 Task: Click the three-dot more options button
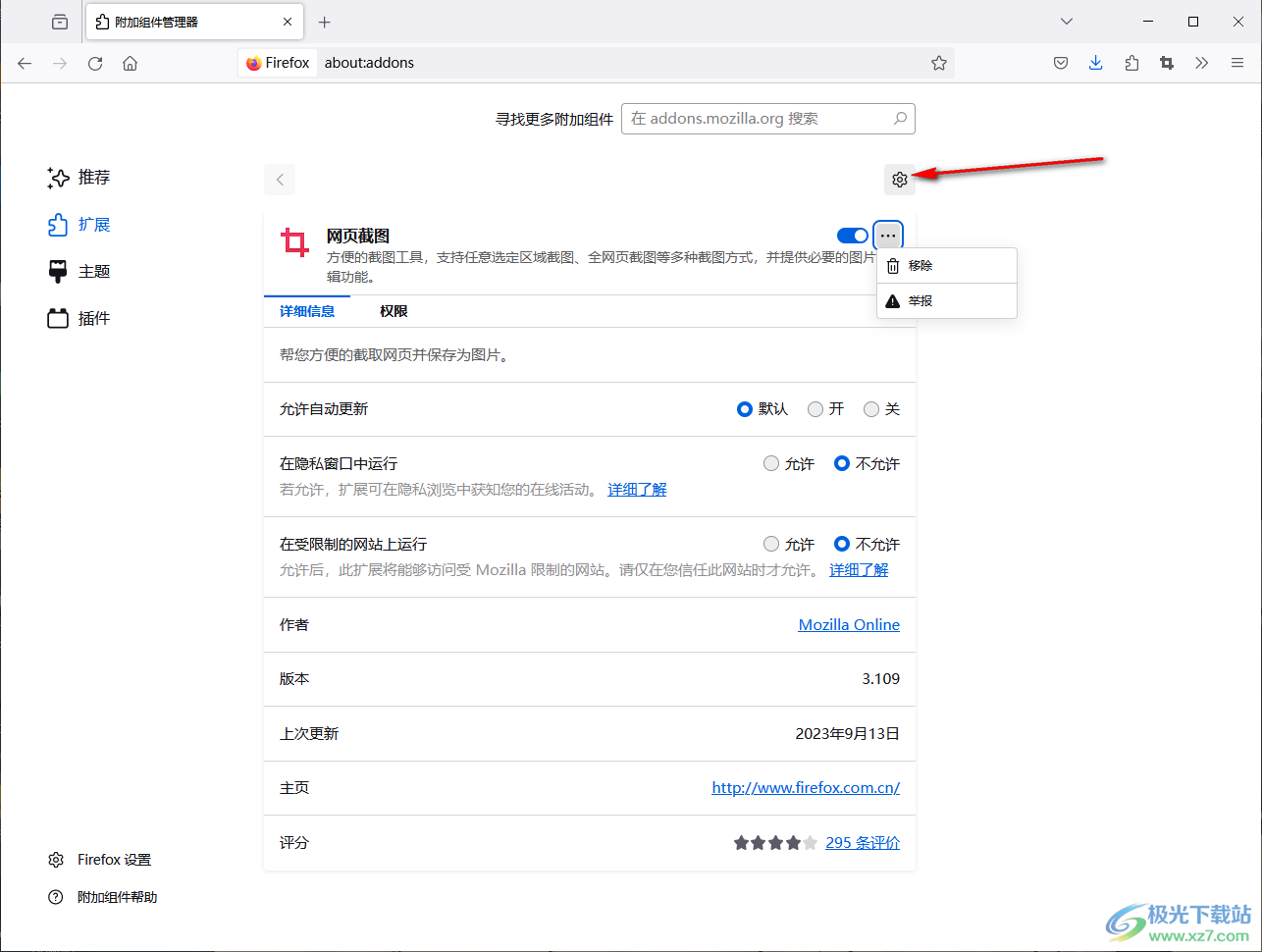coord(888,236)
